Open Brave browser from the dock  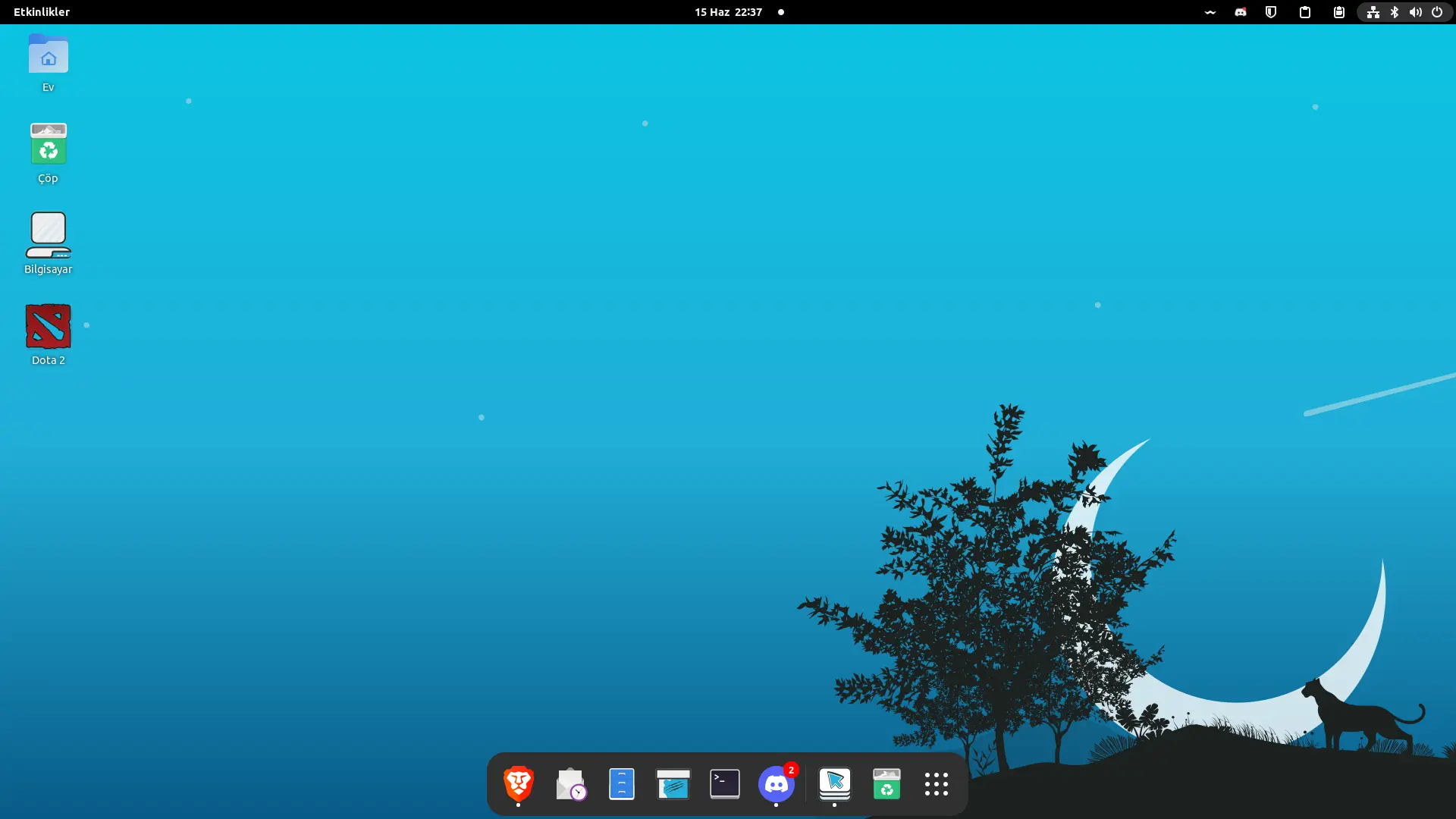coord(519,783)
